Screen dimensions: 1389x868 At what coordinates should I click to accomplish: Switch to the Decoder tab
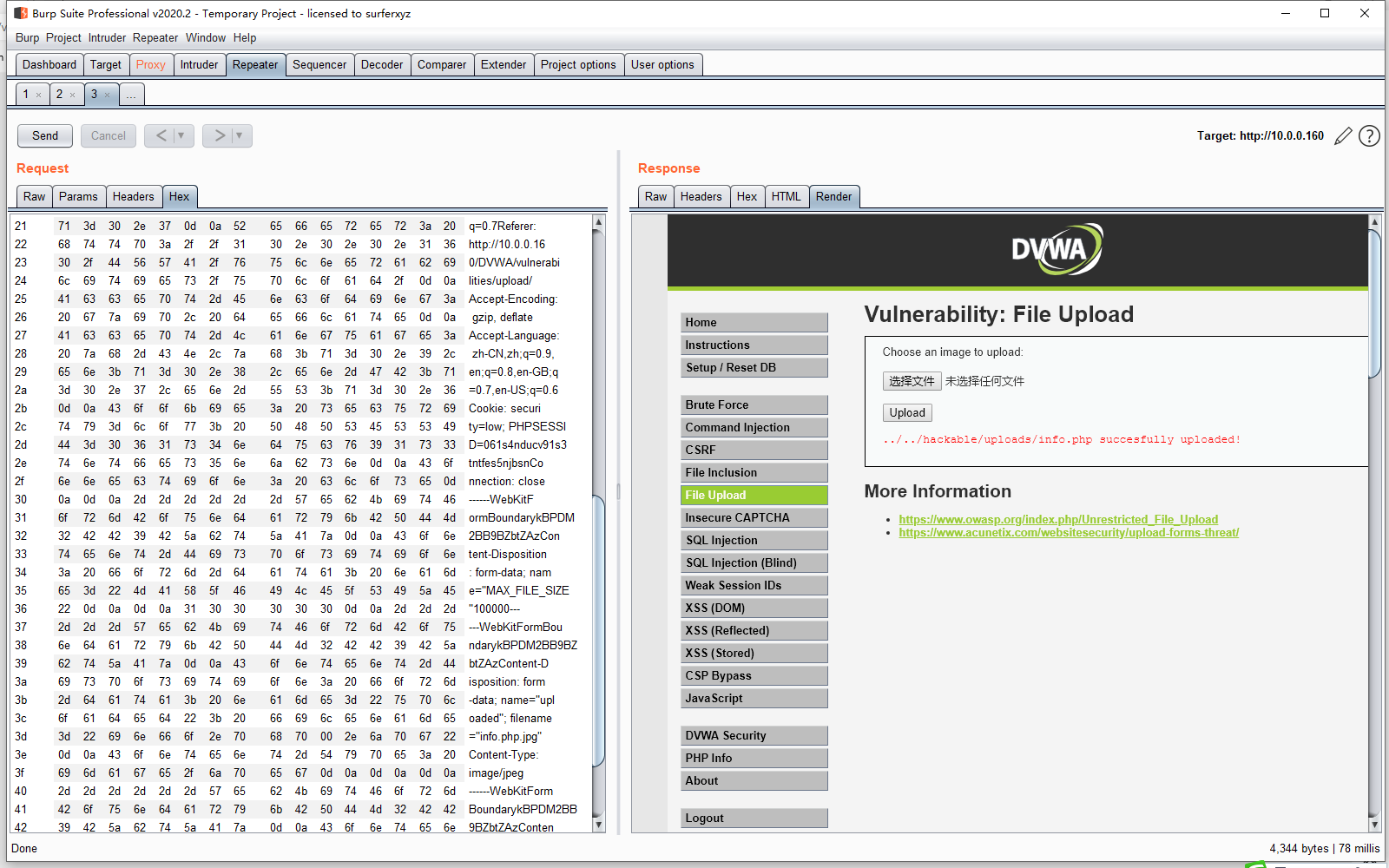[x=382, y=65]
